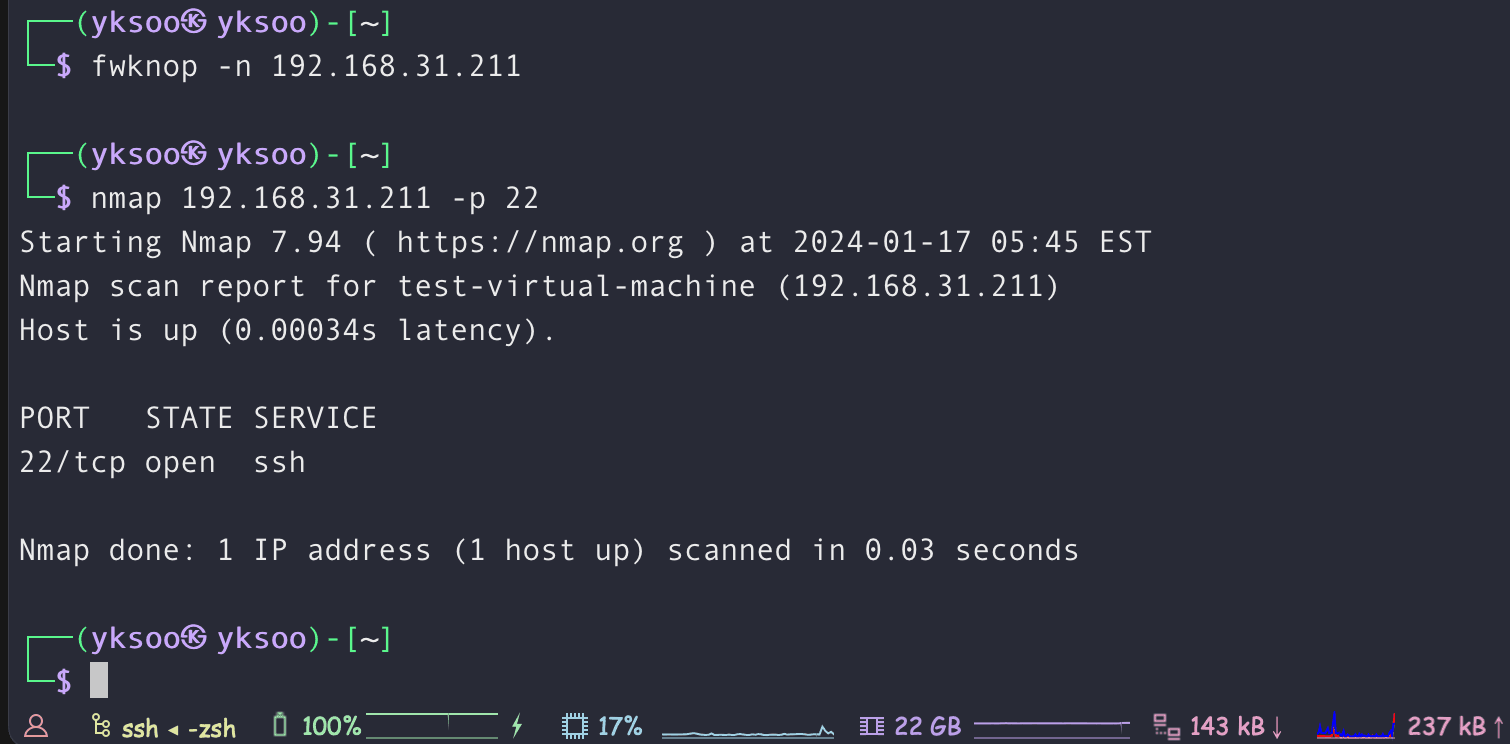The height and width of the screenshot is (744, 1510).
Task: Click the nmap 192.168.31.211 -p 22 command
Action: (315, 198)
